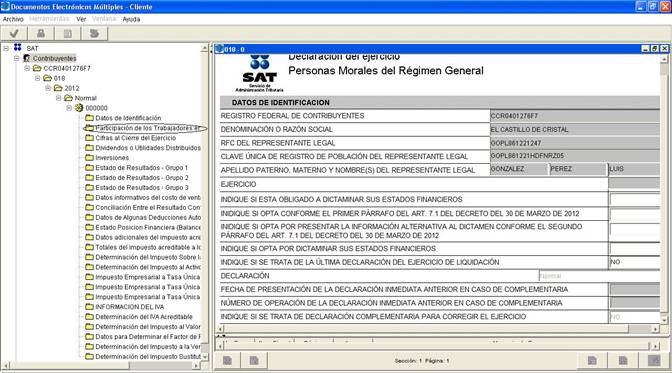Click the last page navigation icon
Screen dimensions: 672x373
click(x=623, y=361)
